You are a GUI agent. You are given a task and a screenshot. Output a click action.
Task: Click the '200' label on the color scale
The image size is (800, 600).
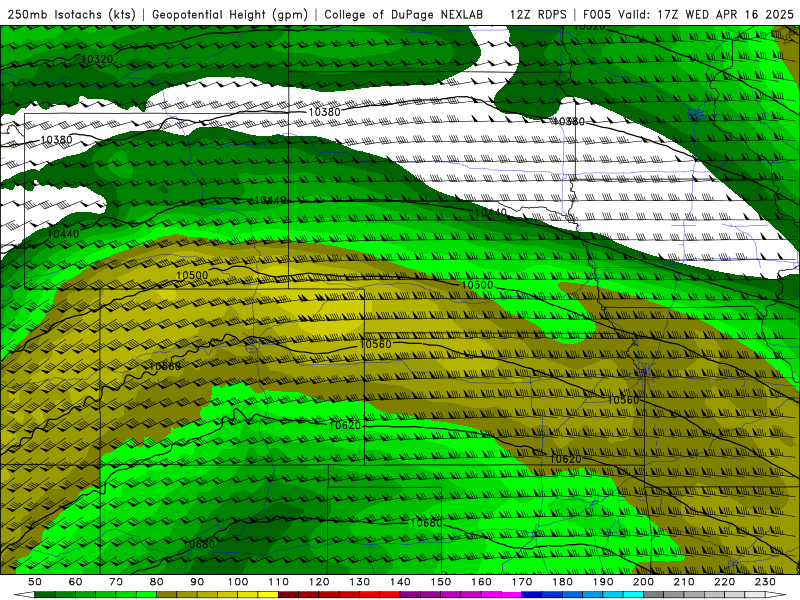pyautogui.click(x=643, y=582)
